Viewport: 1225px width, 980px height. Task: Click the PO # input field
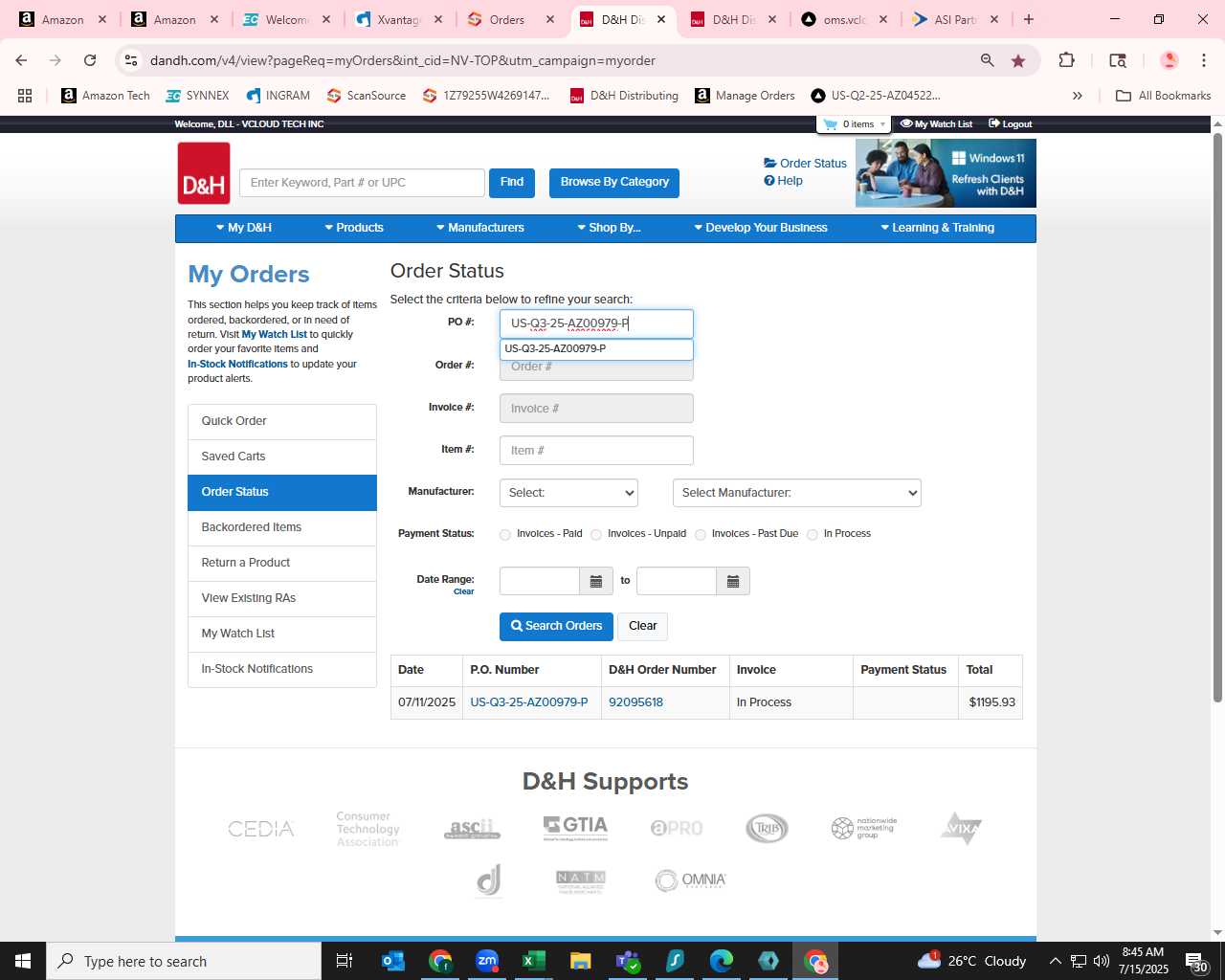[x=596, y=323]
